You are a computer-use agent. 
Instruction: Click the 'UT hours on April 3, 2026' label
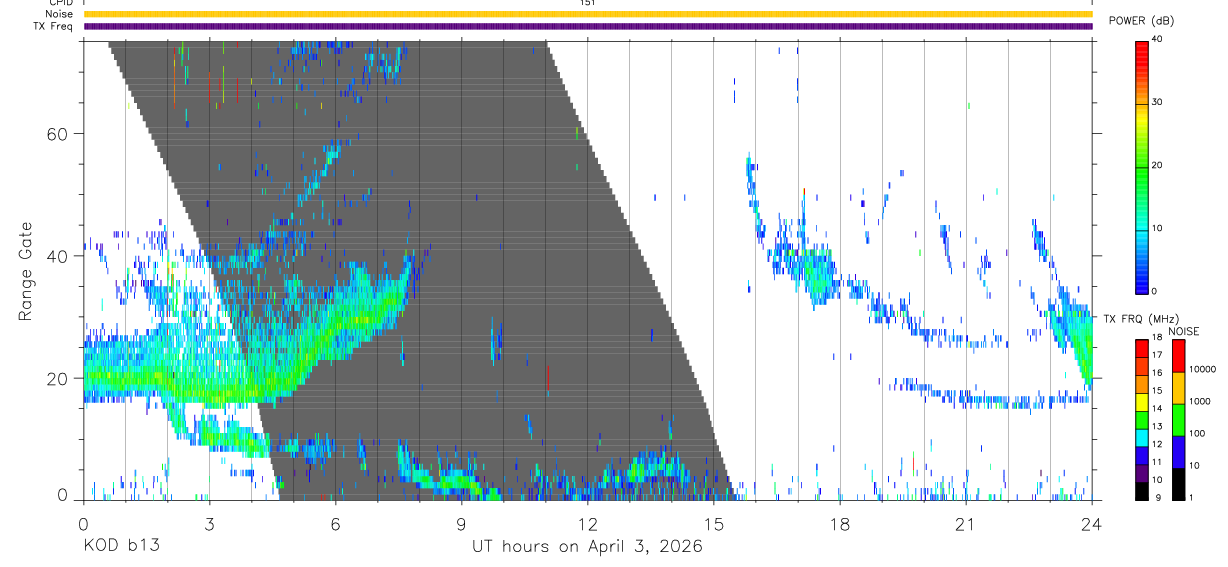(x=587, y=547)
